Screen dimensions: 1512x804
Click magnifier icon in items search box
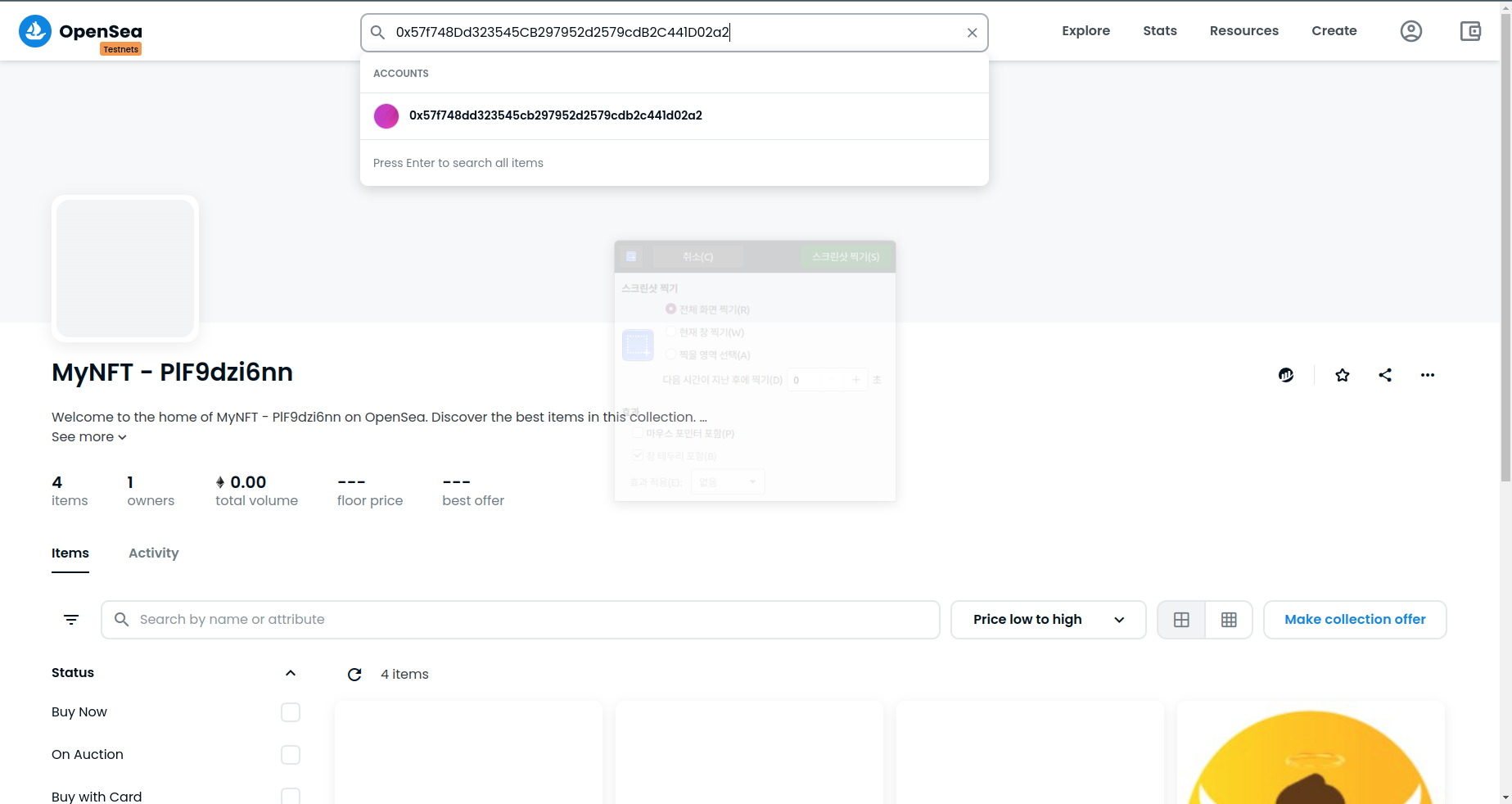click(121, 620)
